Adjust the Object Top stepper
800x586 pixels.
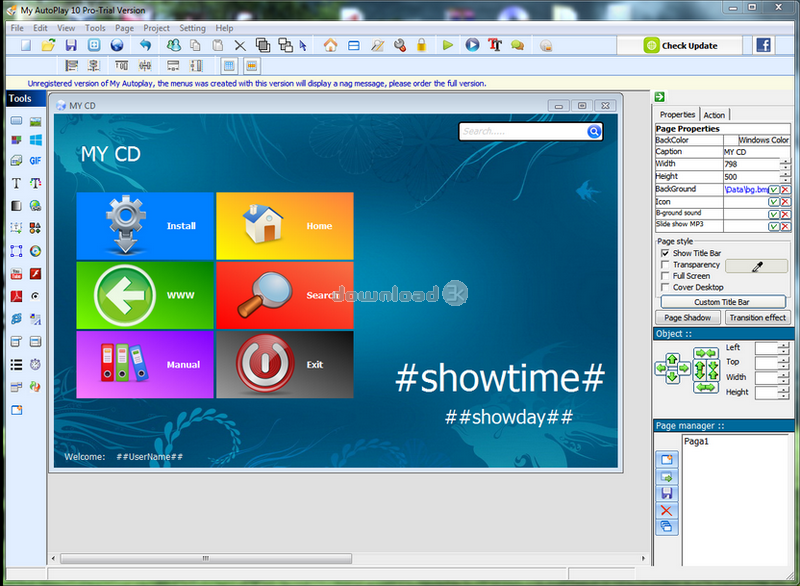[784, 363]
